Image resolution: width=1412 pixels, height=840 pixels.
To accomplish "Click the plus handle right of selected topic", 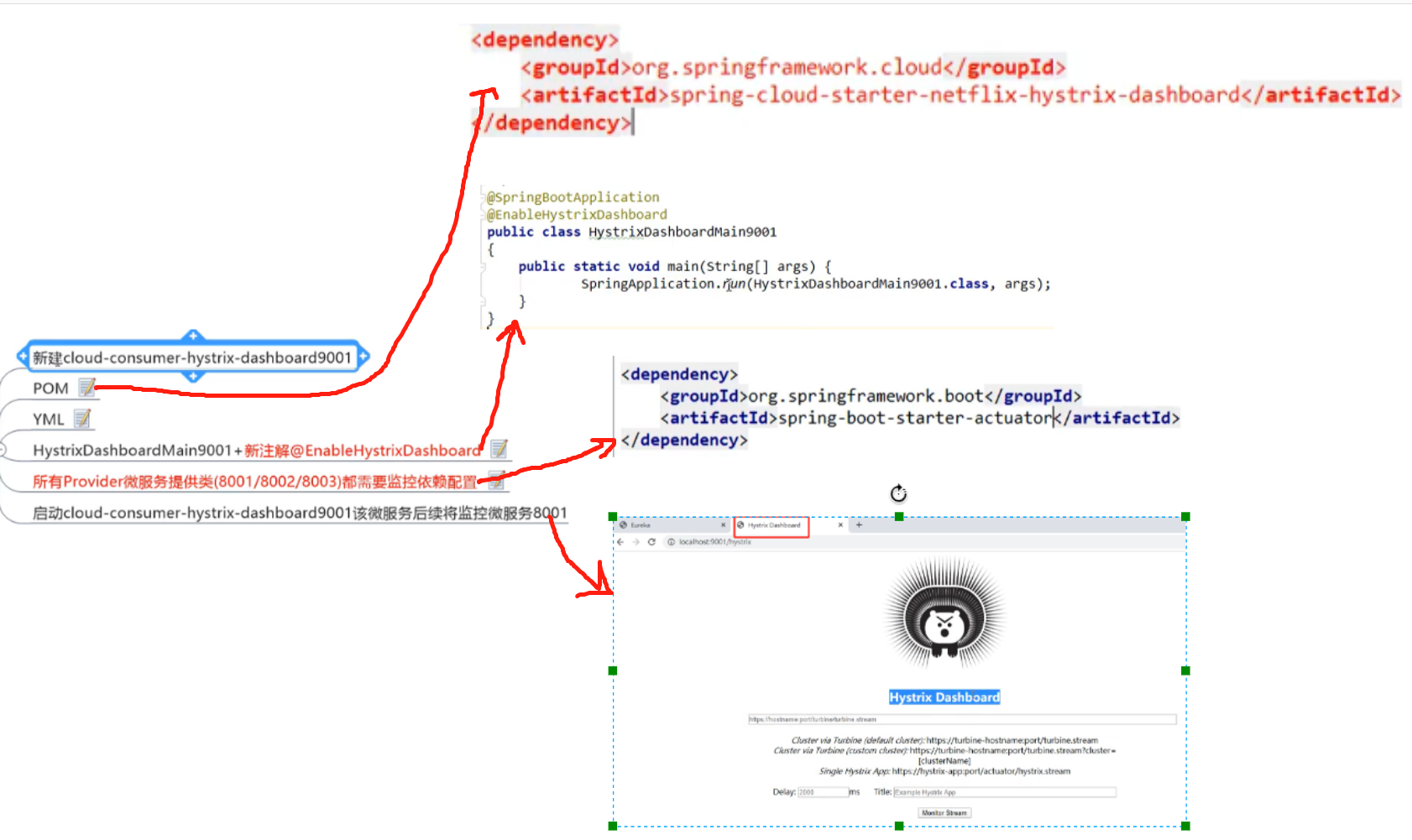I will (363, 357).
